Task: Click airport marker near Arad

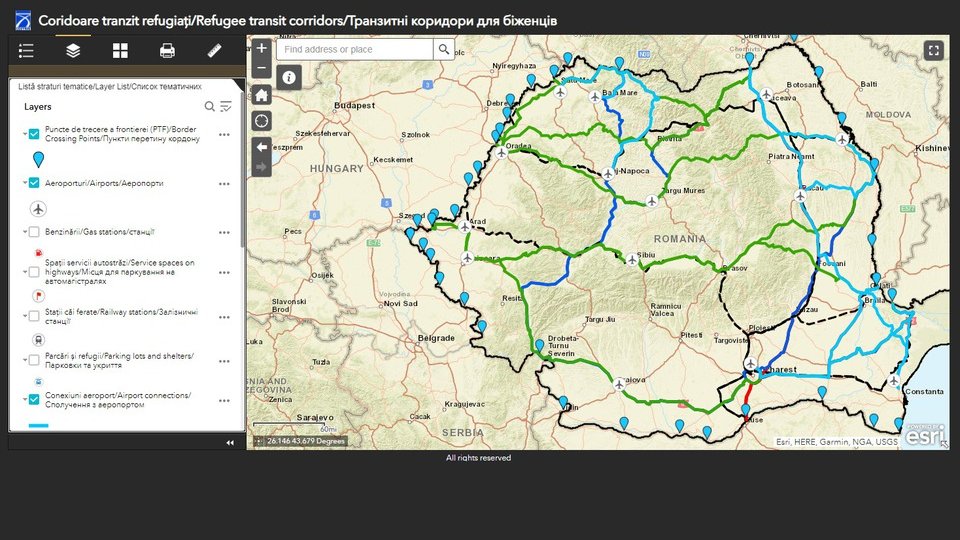Action: tap(465, 227)
